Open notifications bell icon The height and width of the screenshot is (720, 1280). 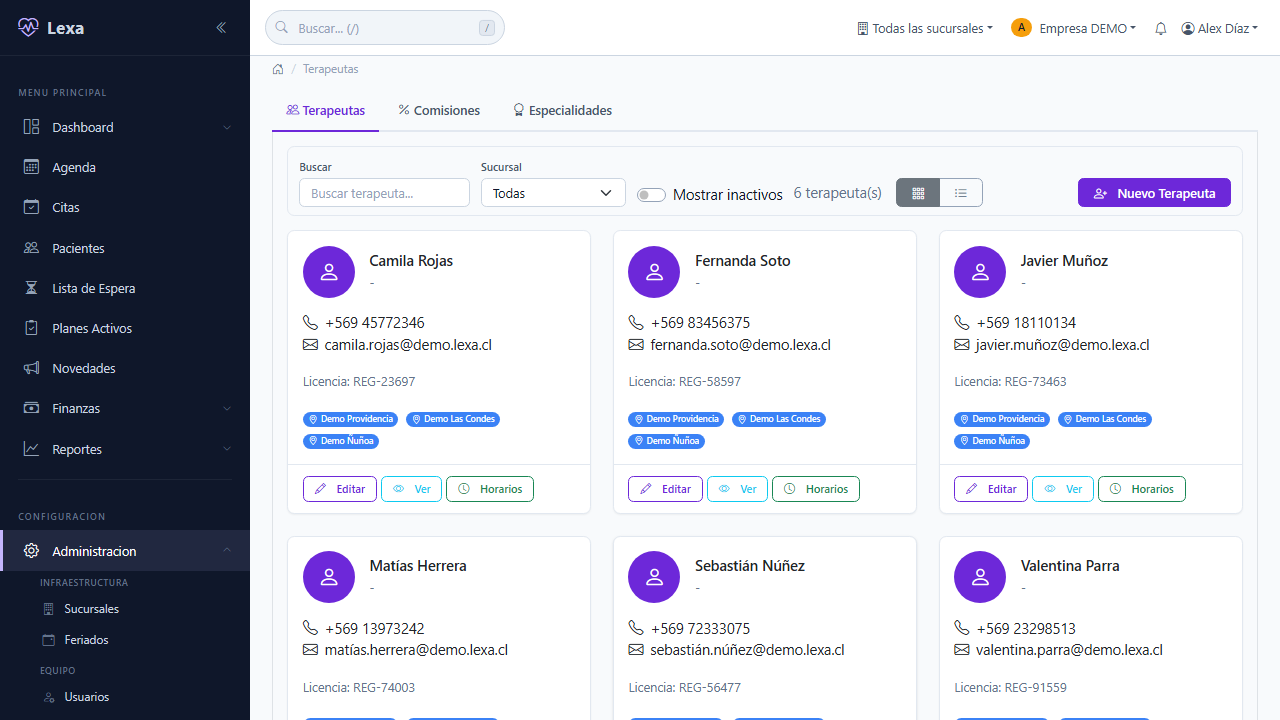click(x=1161, y=29)
